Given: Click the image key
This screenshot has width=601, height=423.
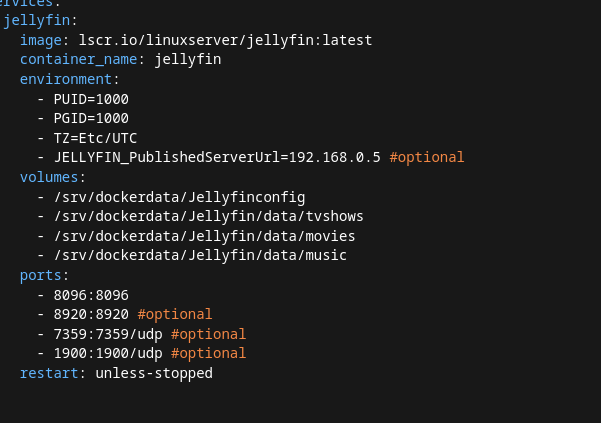Looking at the screenshot, I should click(40, 40).
